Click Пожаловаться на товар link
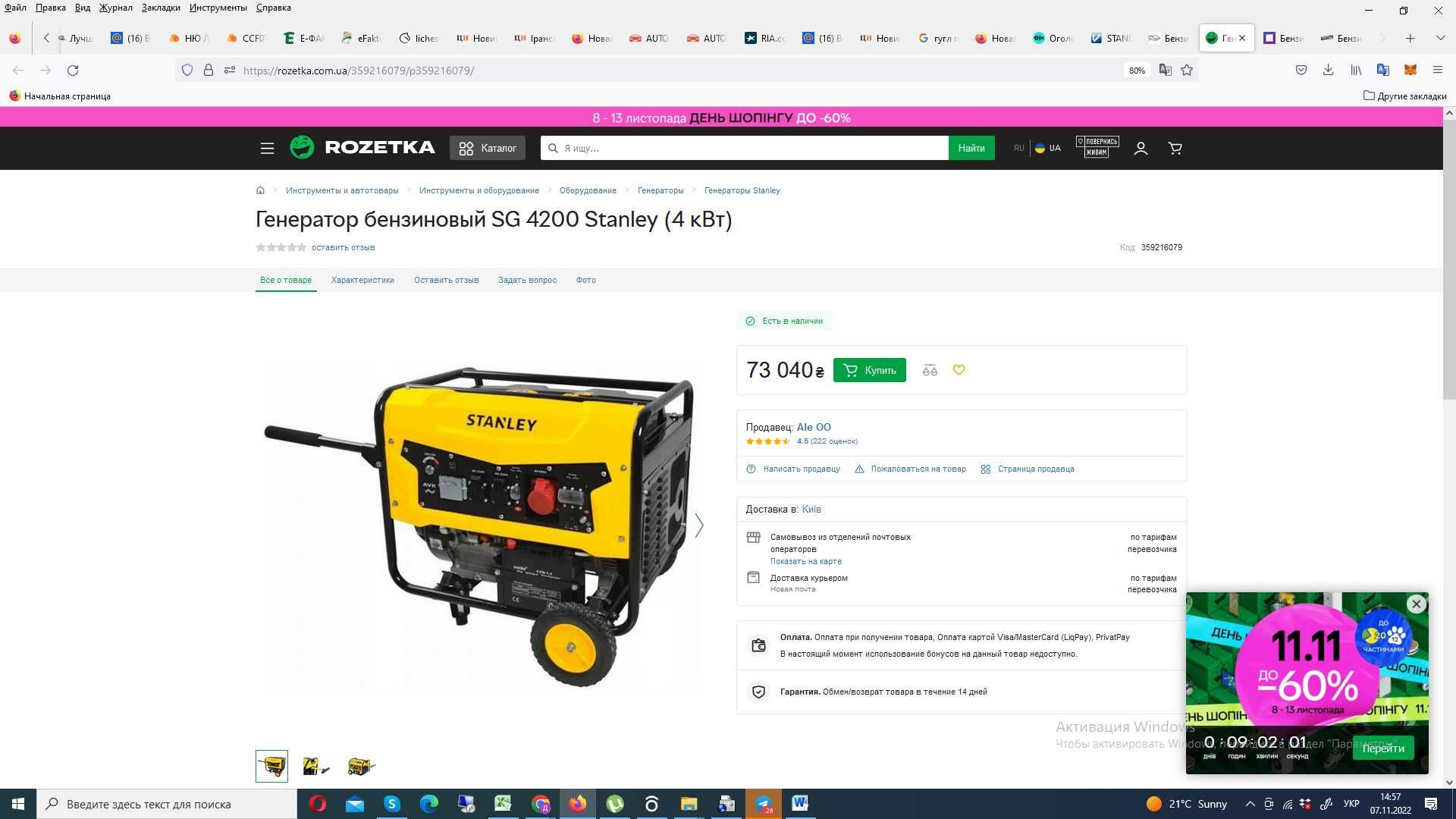The height and width of the screenshot is (819, 1456). (x=918, y=469)
